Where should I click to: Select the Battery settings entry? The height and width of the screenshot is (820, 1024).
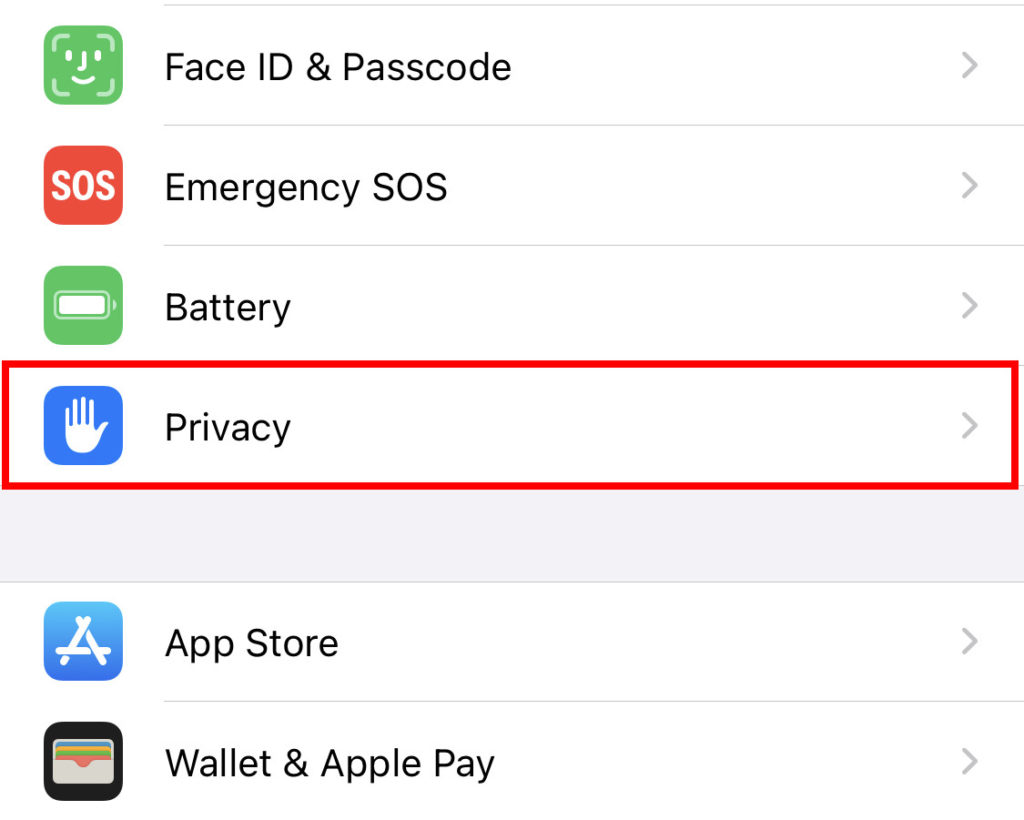(x=227, y=306)
